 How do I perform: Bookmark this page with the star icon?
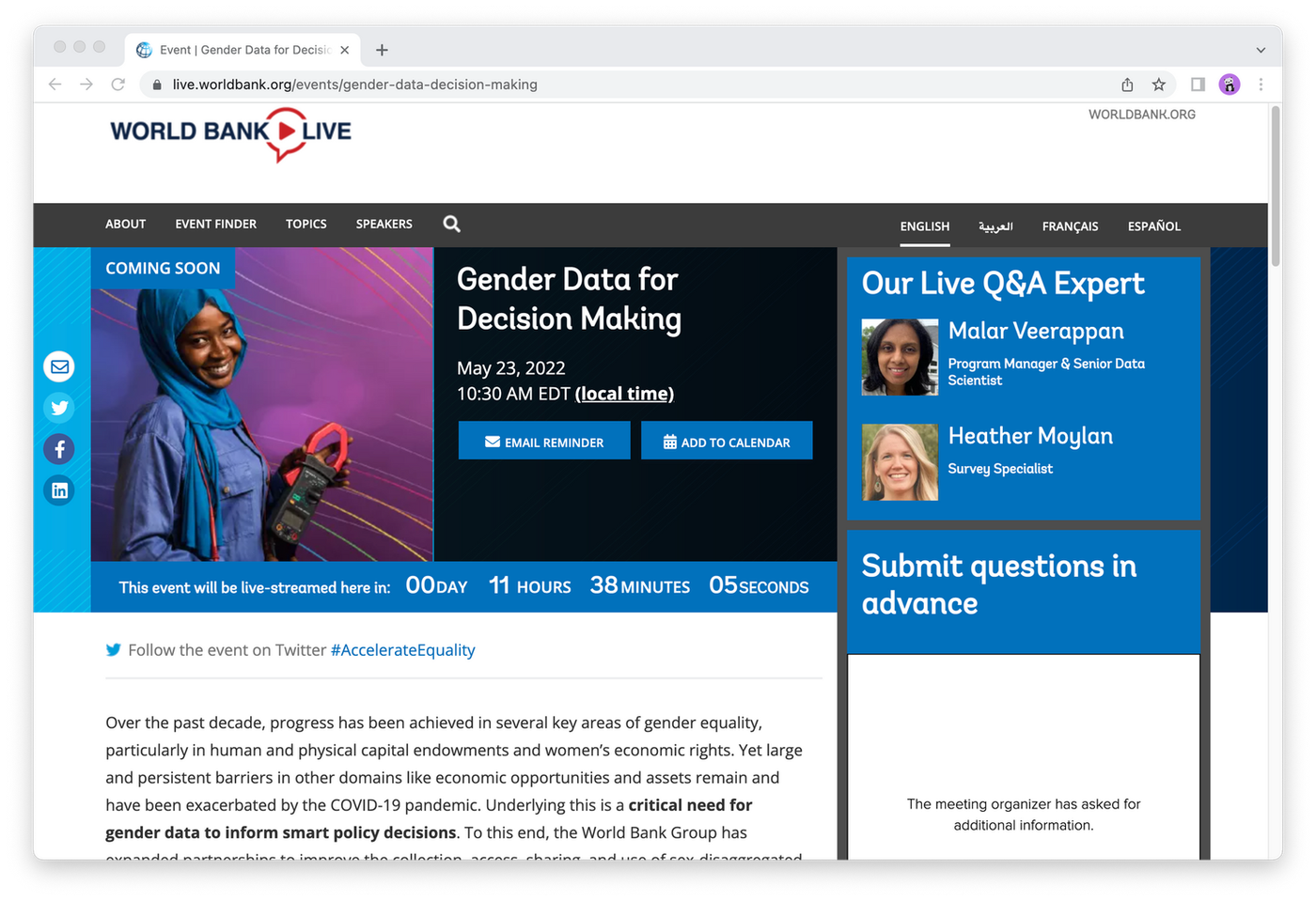(1158, 85)
